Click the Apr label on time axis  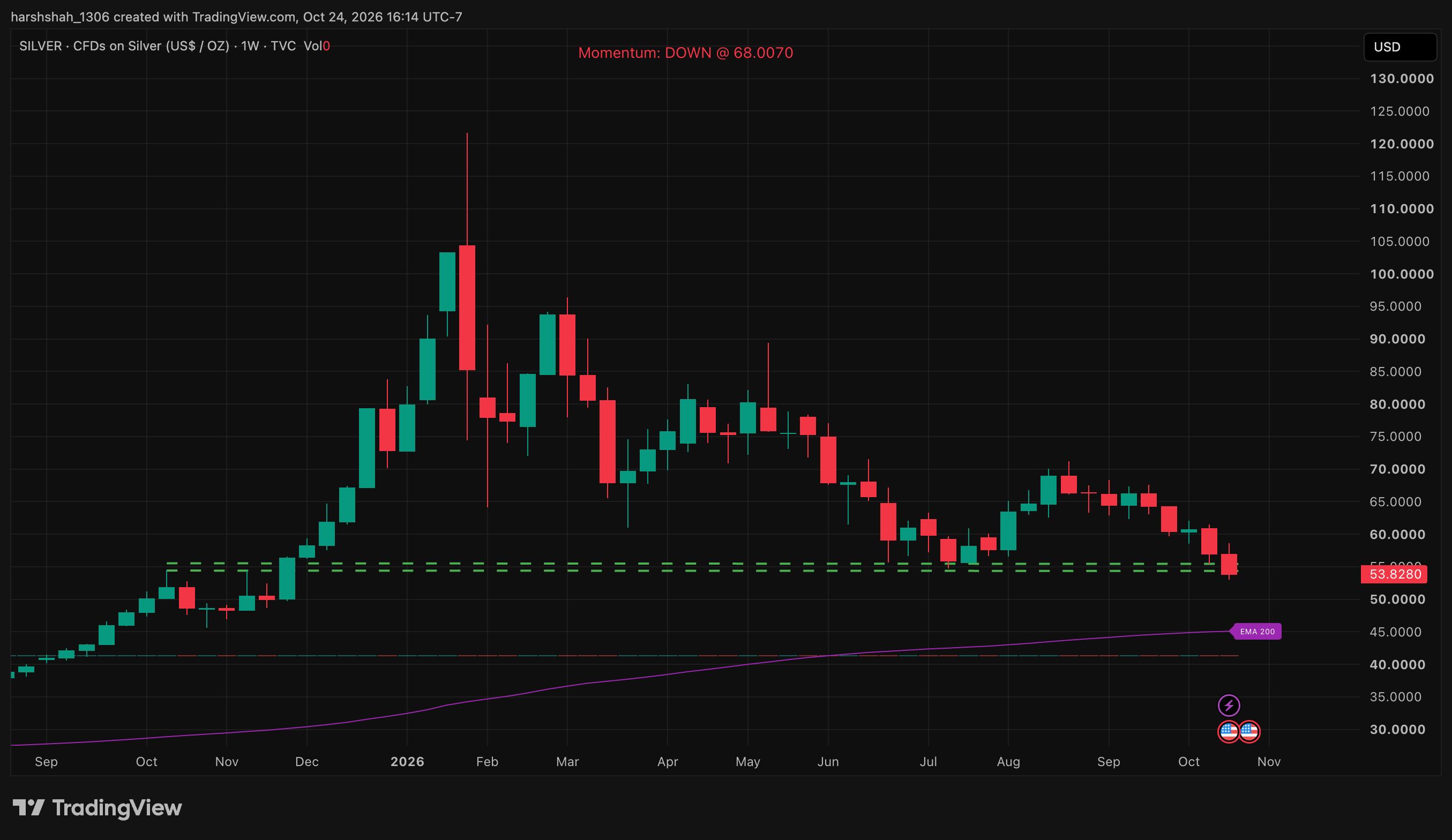(x=668, y=762)
